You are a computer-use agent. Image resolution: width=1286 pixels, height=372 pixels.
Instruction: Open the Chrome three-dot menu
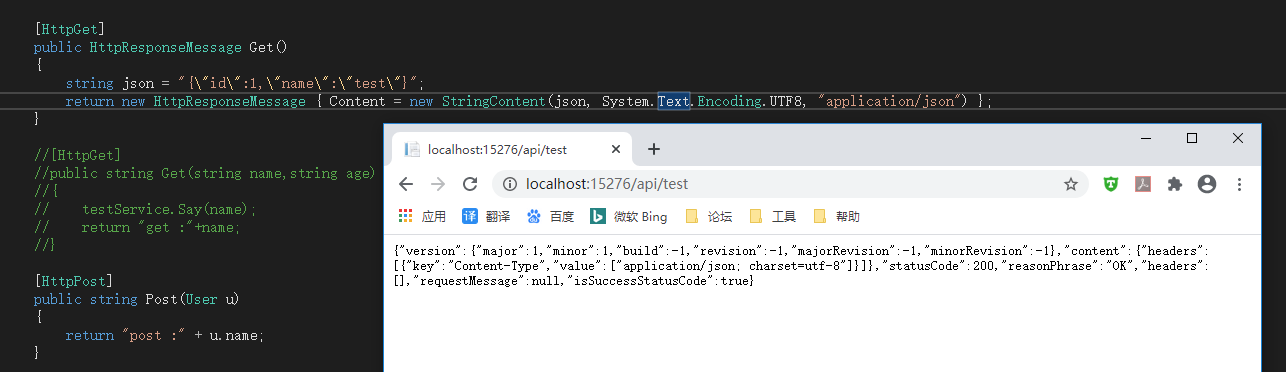1240,184
